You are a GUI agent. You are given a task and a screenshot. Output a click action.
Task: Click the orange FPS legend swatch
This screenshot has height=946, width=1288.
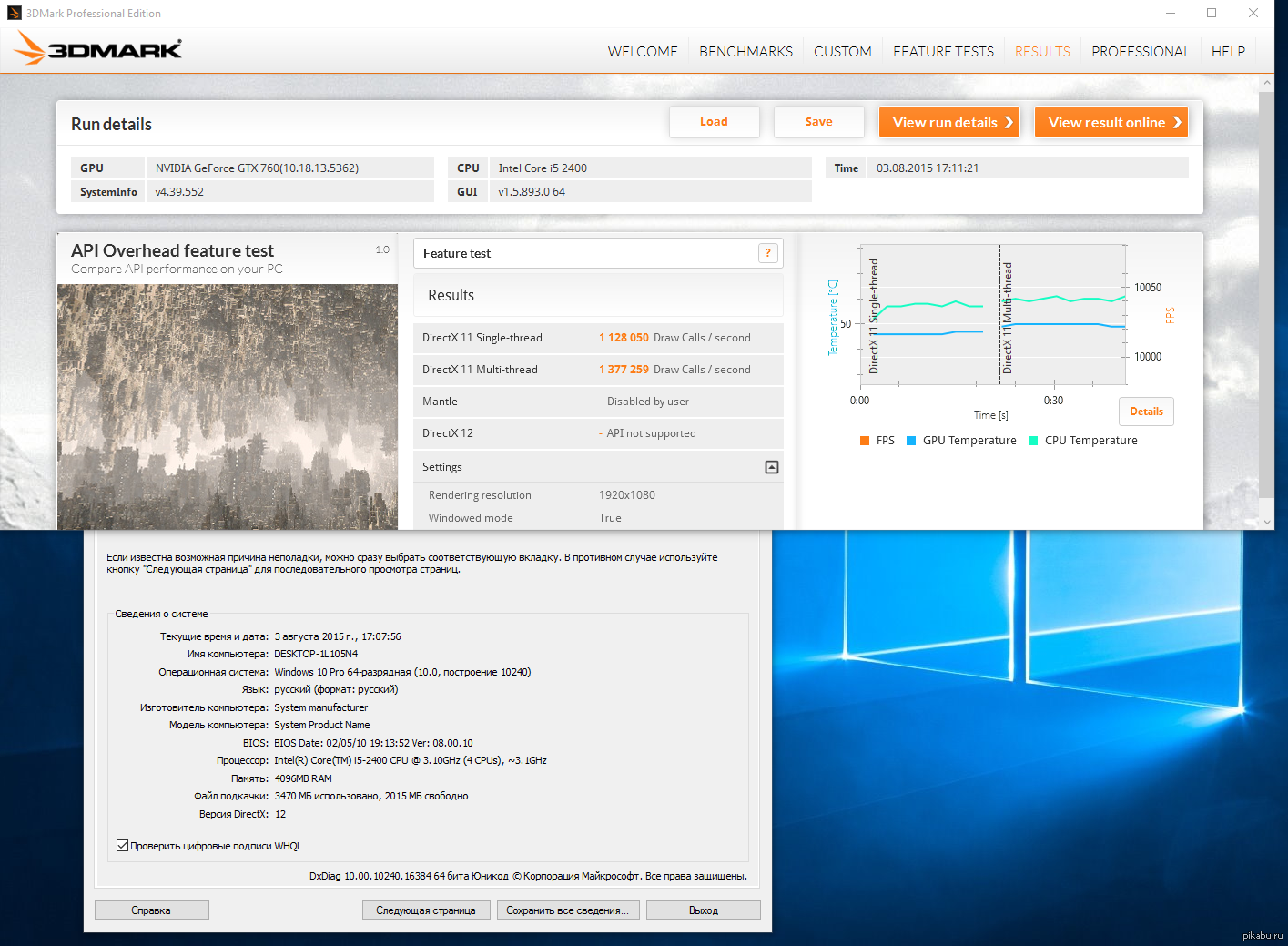[x=865, y=441]
